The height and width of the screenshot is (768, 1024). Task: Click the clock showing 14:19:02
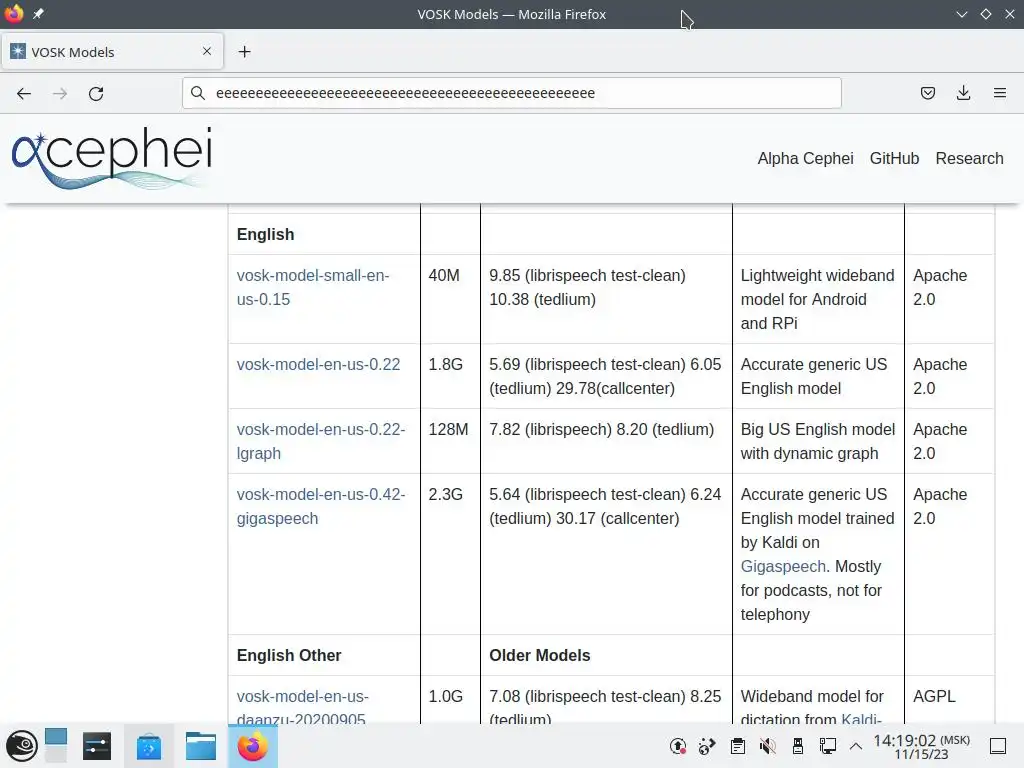921,746
